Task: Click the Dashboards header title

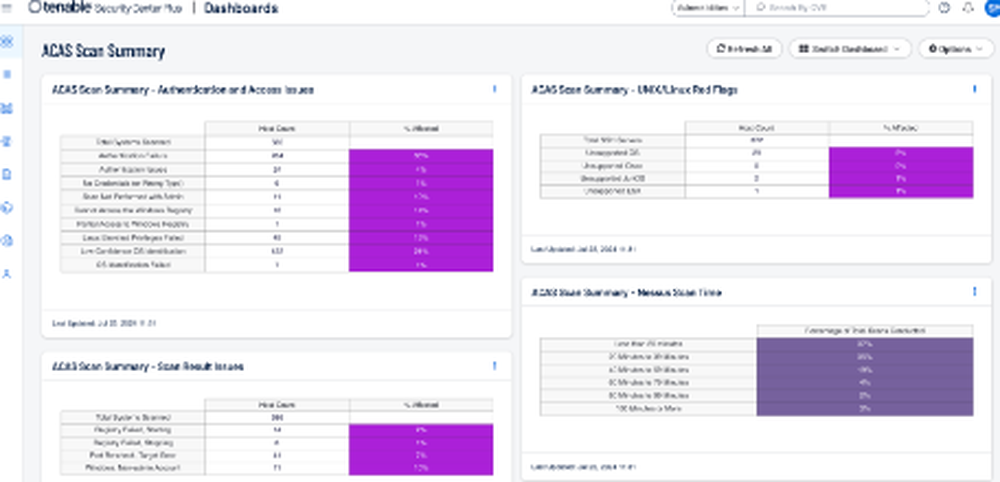Action: point(240,8)
